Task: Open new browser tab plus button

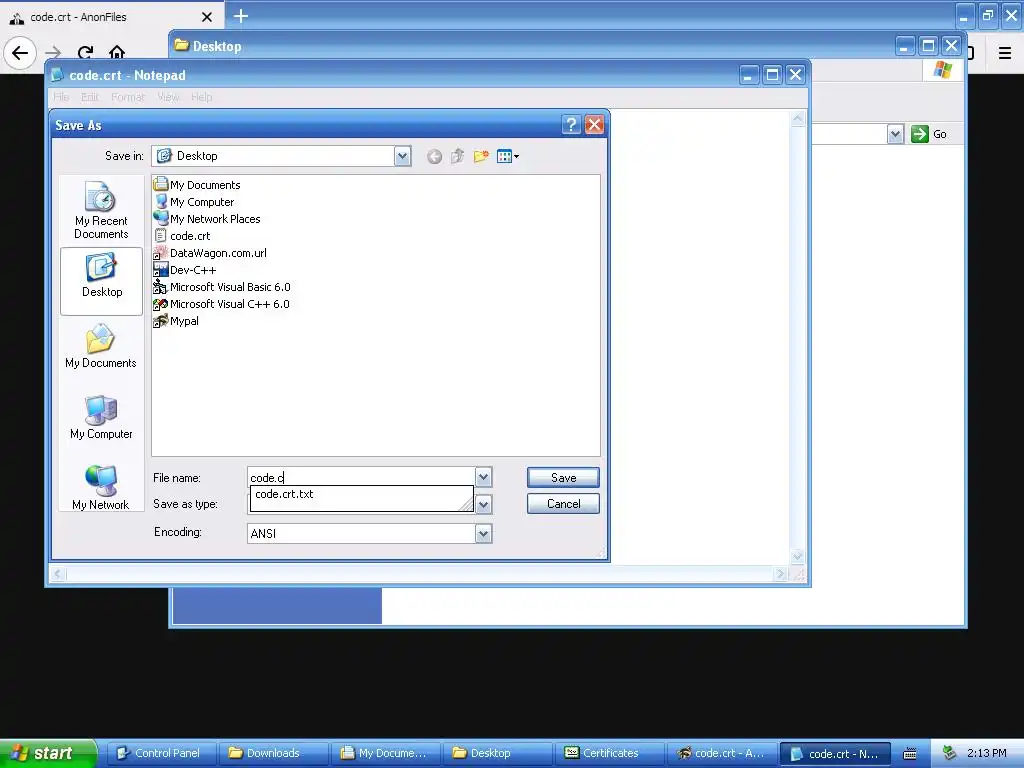Action: [x=241, y=16]
